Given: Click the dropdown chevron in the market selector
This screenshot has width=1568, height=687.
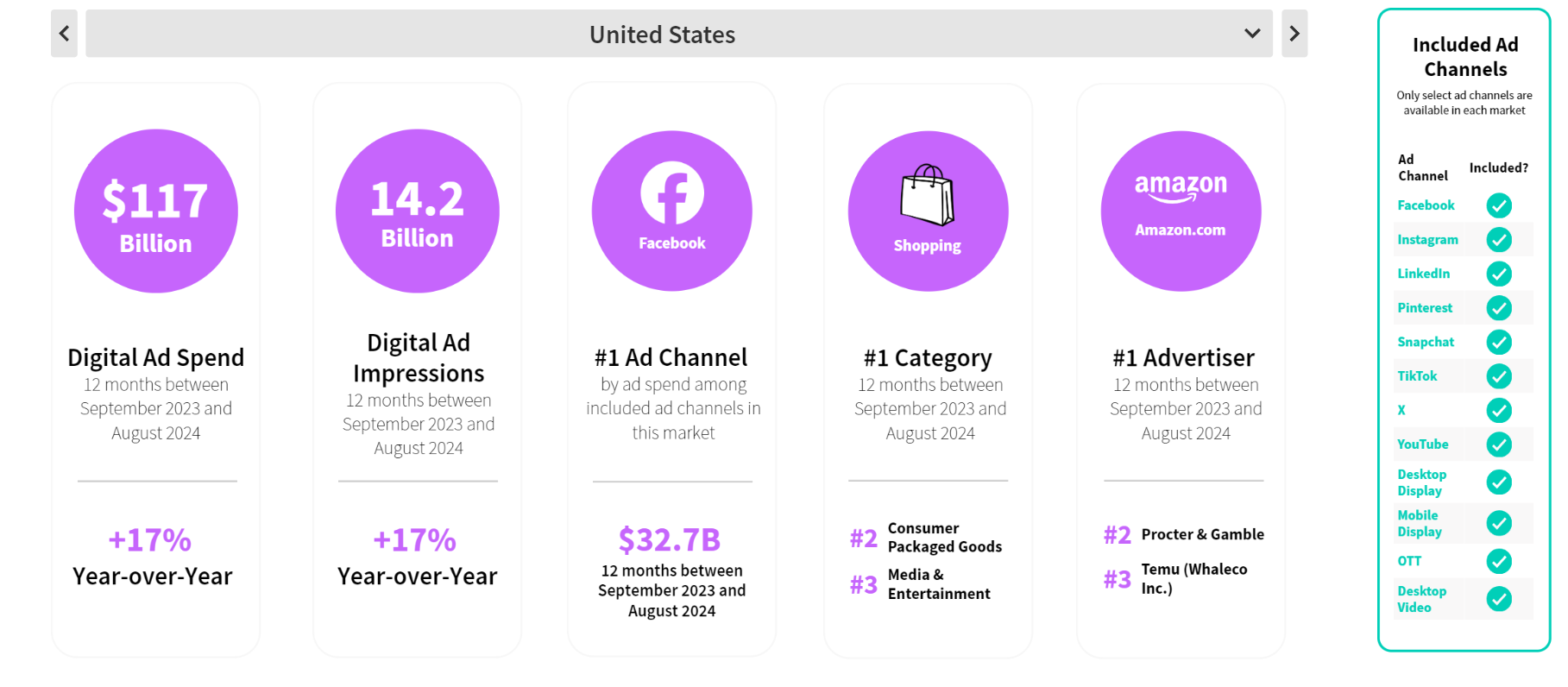Looking at the screenshot, I should point(1252,34).
